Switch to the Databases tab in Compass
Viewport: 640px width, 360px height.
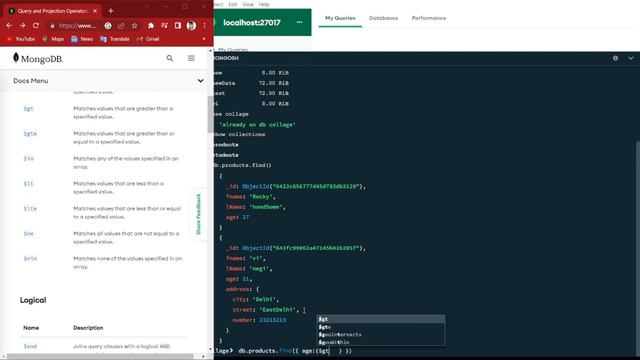[x=383, y=18]
